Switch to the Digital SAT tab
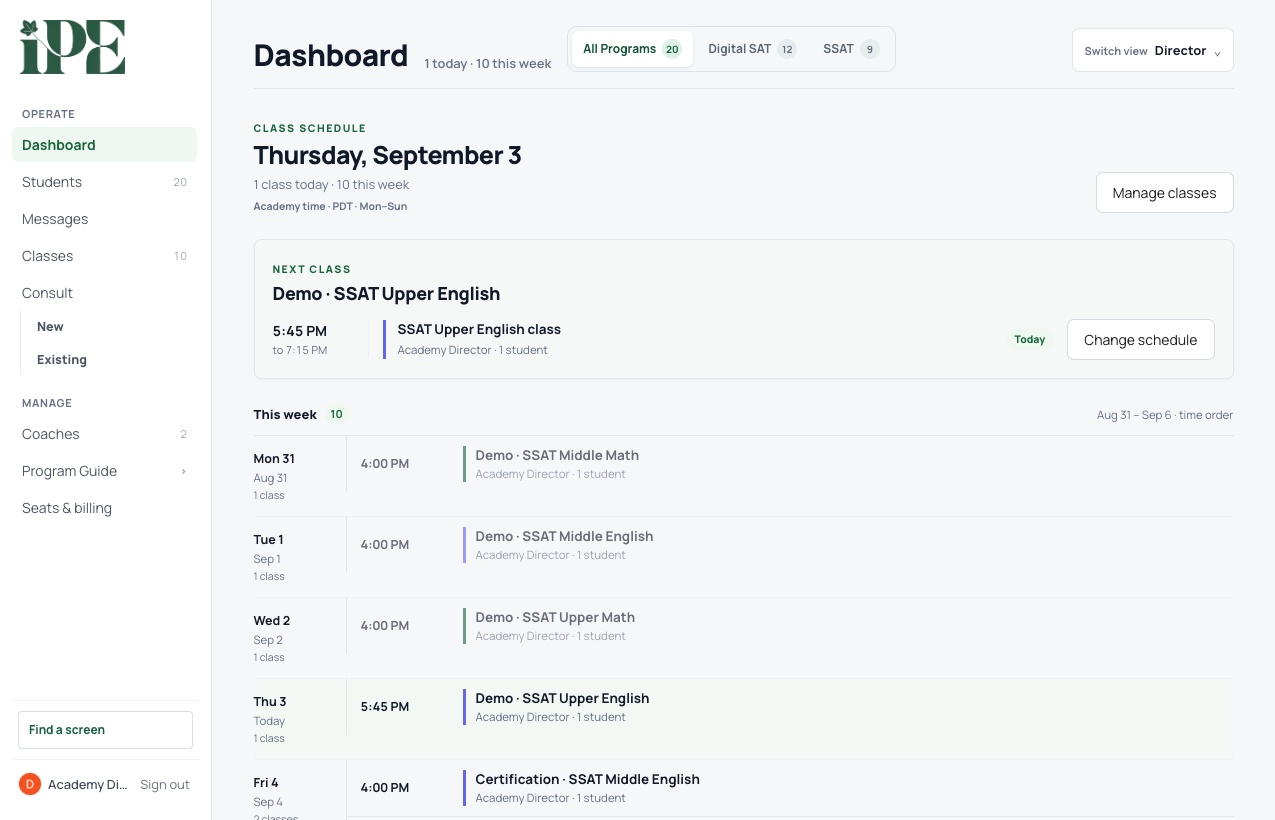The width and height of the screenshot is (1275, 820). [752, 49]
